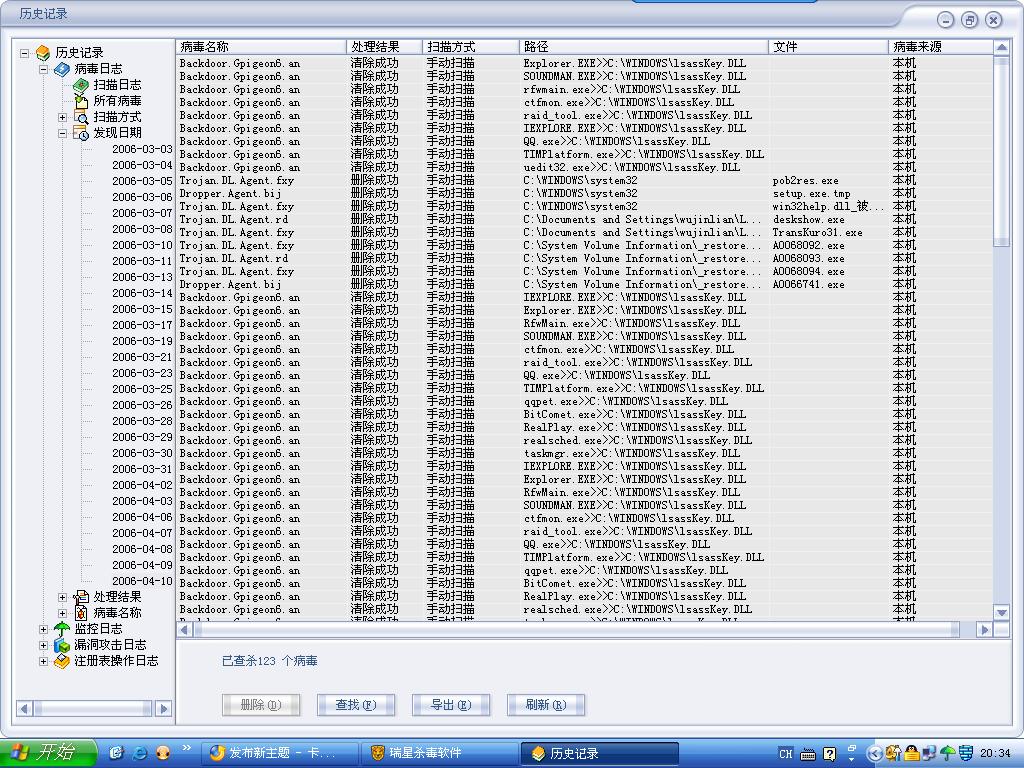Click the taskbar clock 20:34

click(x=995, y=754)
